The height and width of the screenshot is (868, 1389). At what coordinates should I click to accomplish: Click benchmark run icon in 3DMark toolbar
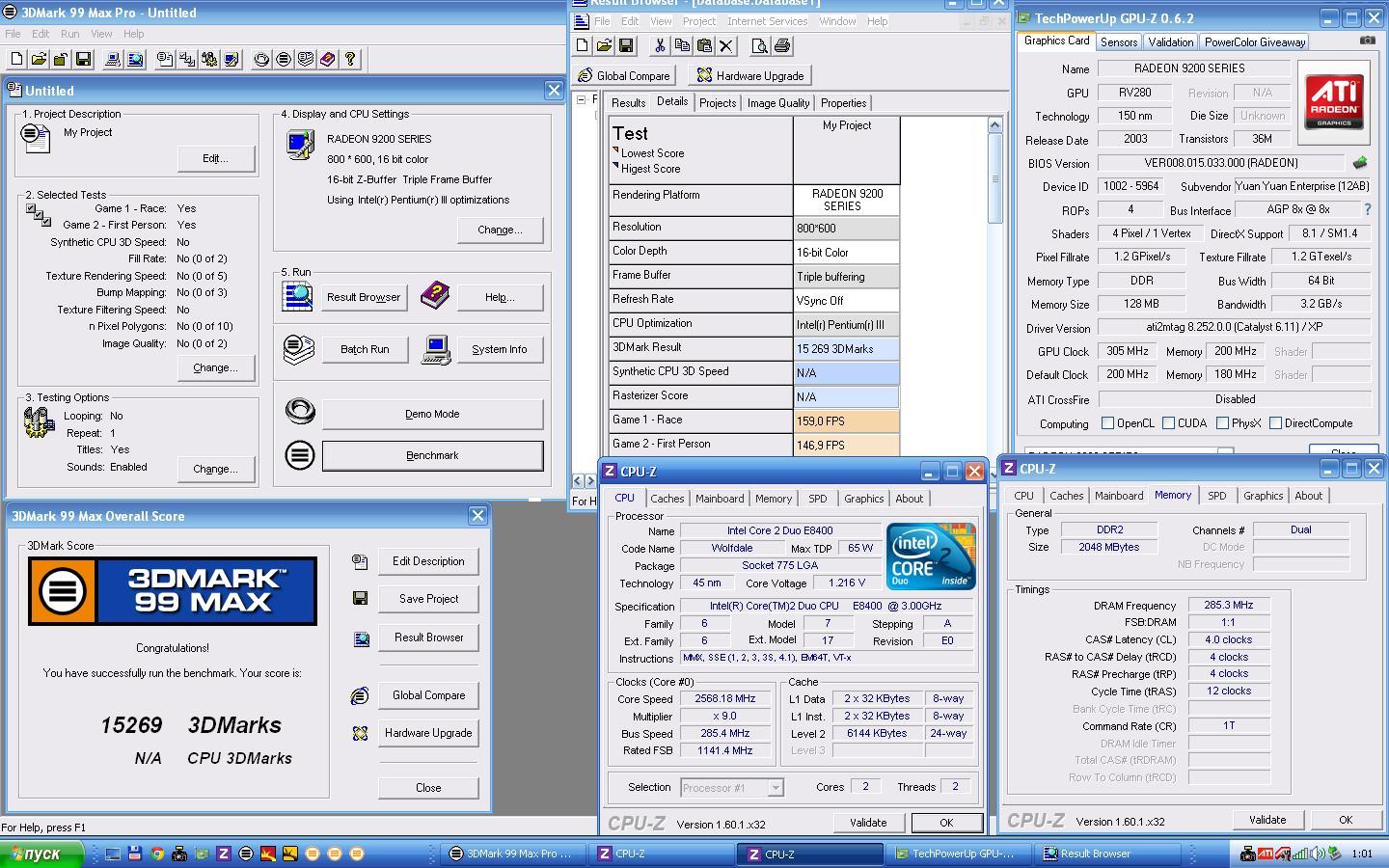click(284, 59)
